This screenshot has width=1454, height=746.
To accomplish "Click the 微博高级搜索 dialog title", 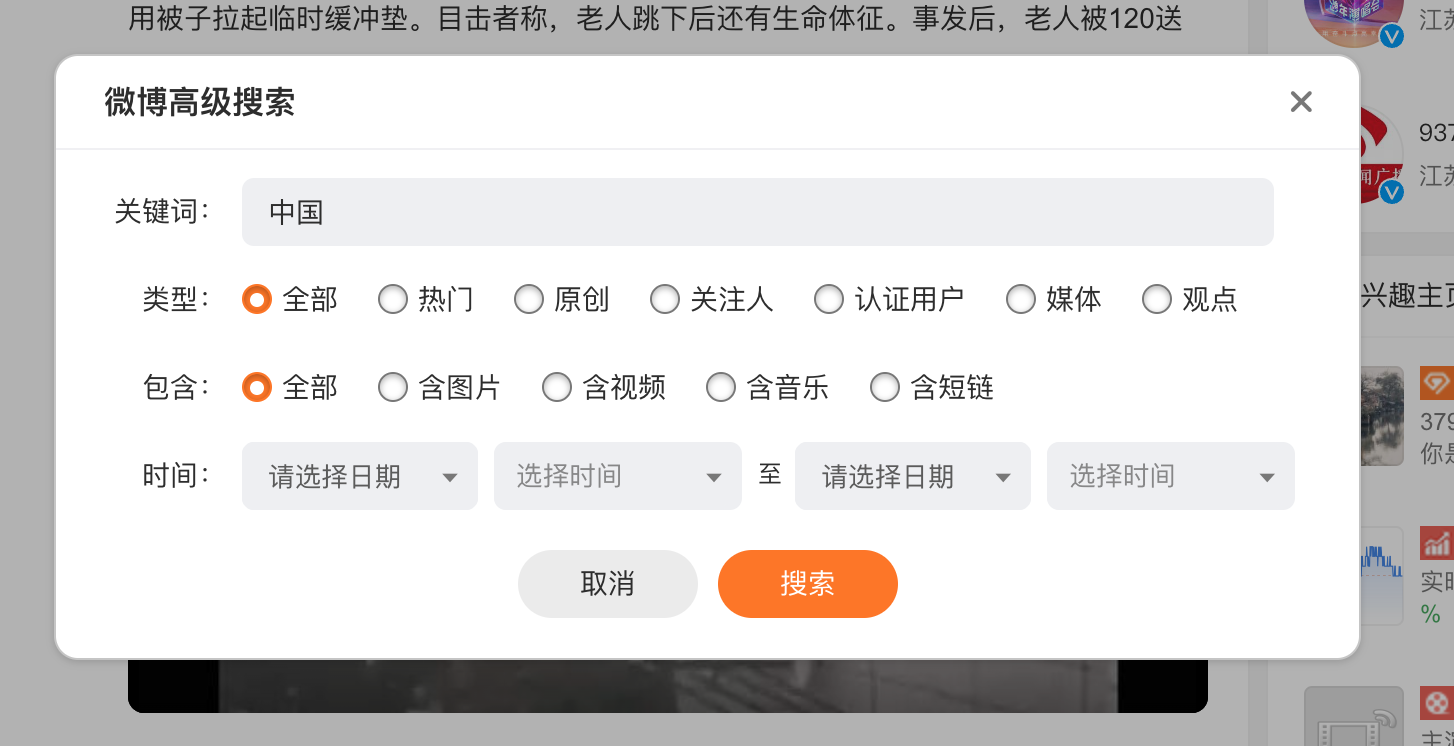I will point(200,102).
